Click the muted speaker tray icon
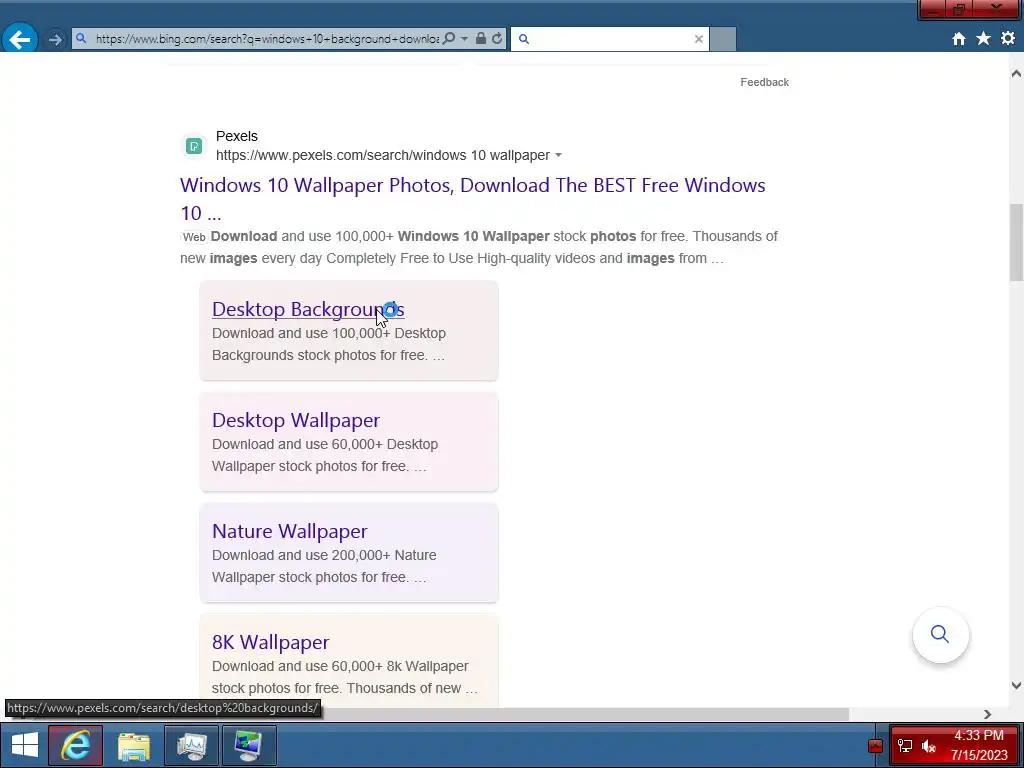This screenshot has width=1024, height=768. 929,746
